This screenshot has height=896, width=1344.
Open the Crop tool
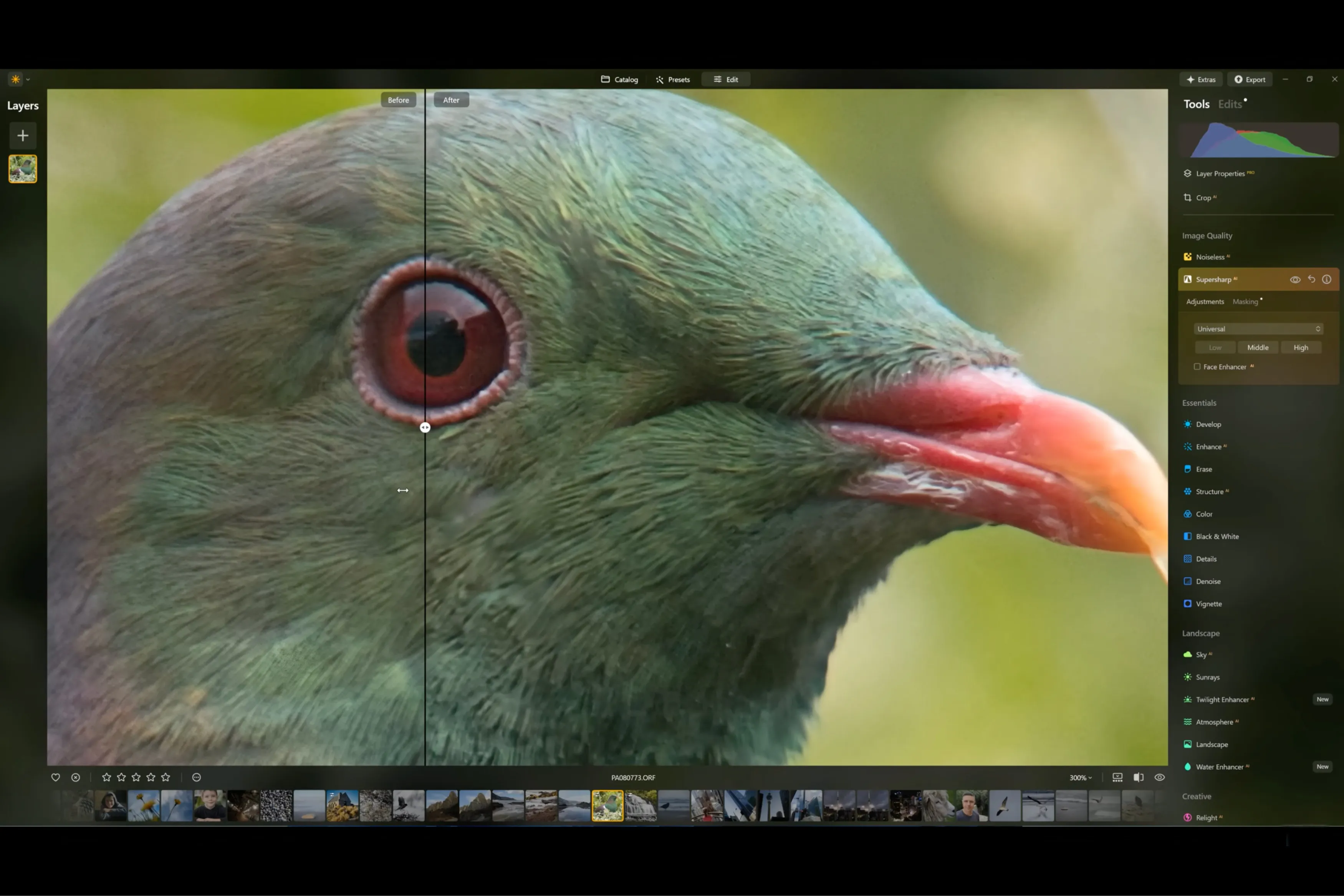(x=1203, y=198)
